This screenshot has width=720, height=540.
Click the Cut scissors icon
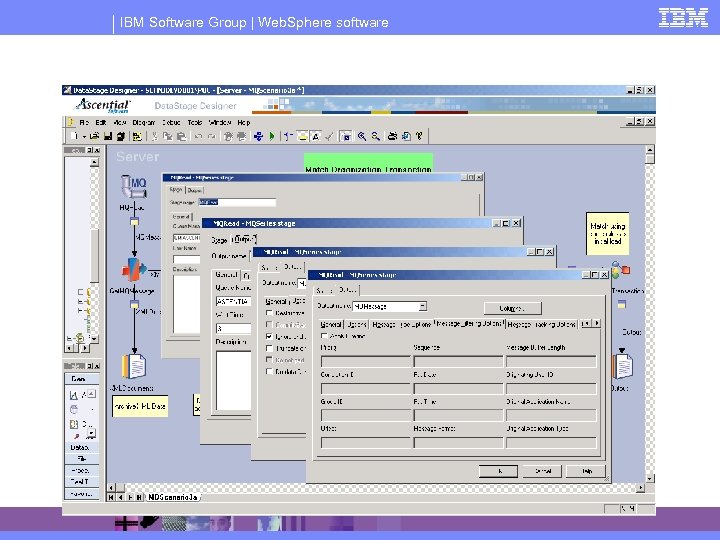click(x=154, y=136)
